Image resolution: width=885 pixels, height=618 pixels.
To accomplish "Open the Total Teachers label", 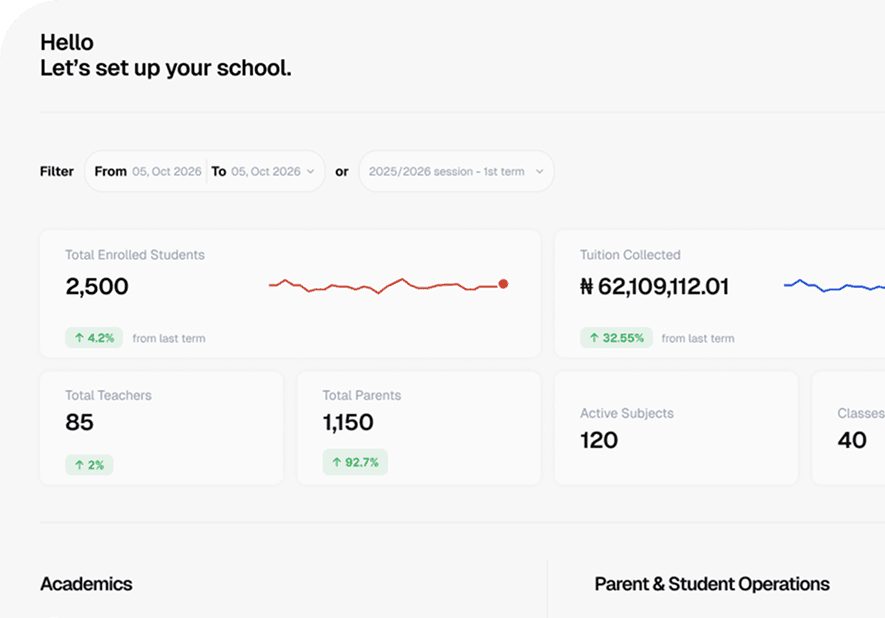I will coord(108,396).
